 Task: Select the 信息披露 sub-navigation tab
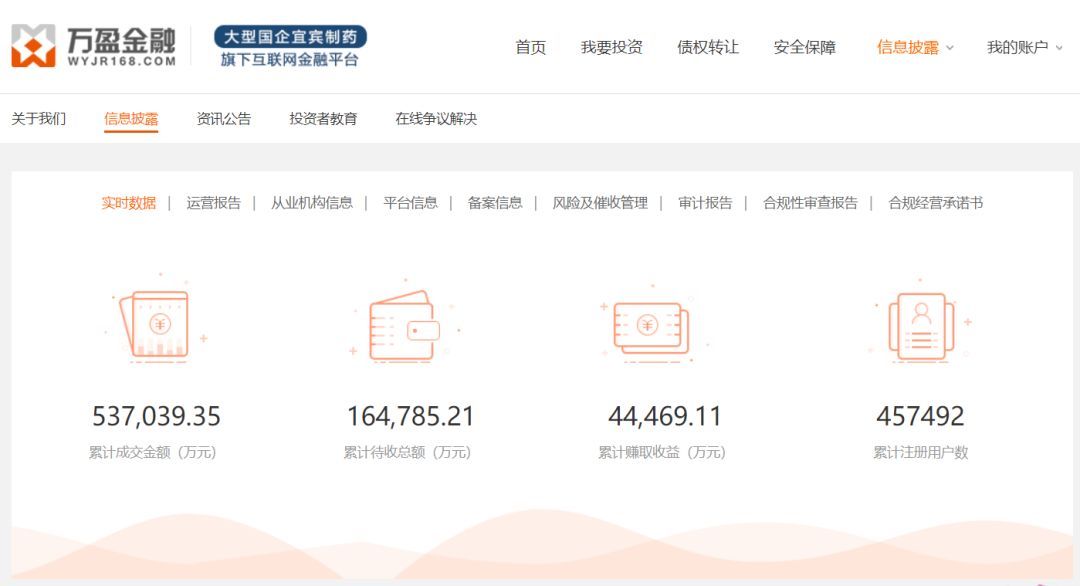tap(131, 118)
